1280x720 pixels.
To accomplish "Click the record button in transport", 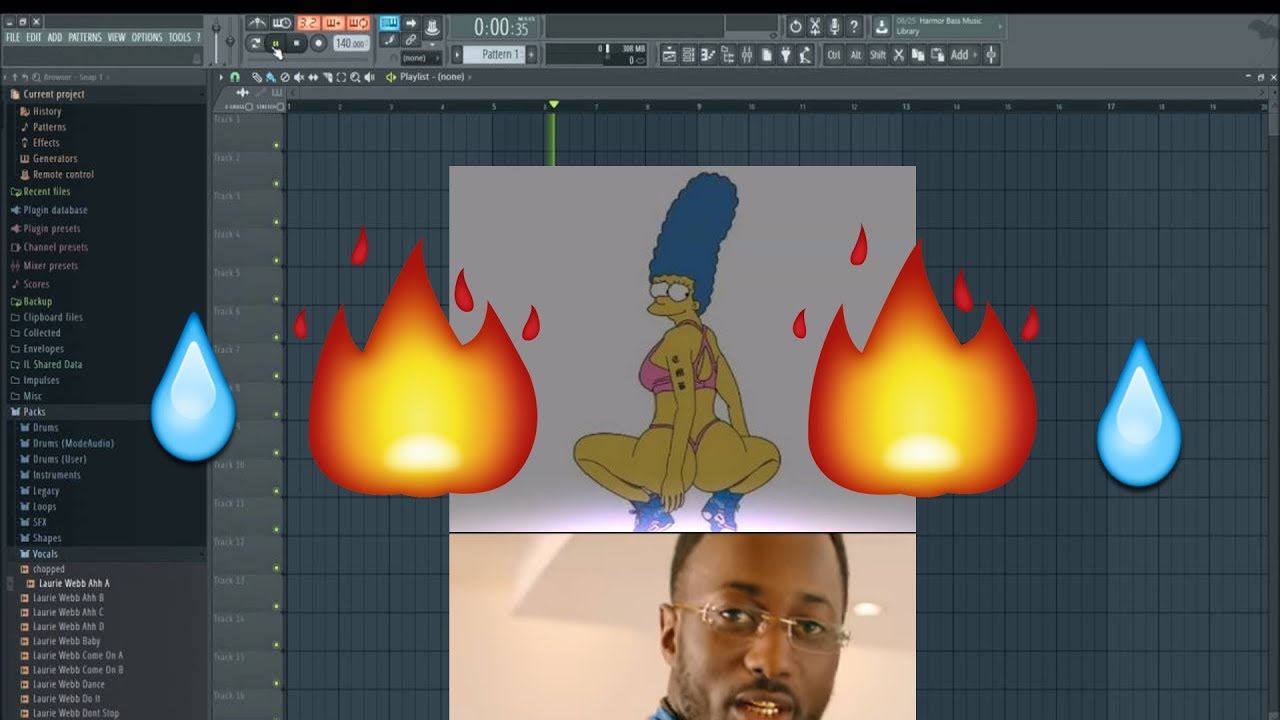I will click(318, 43).
